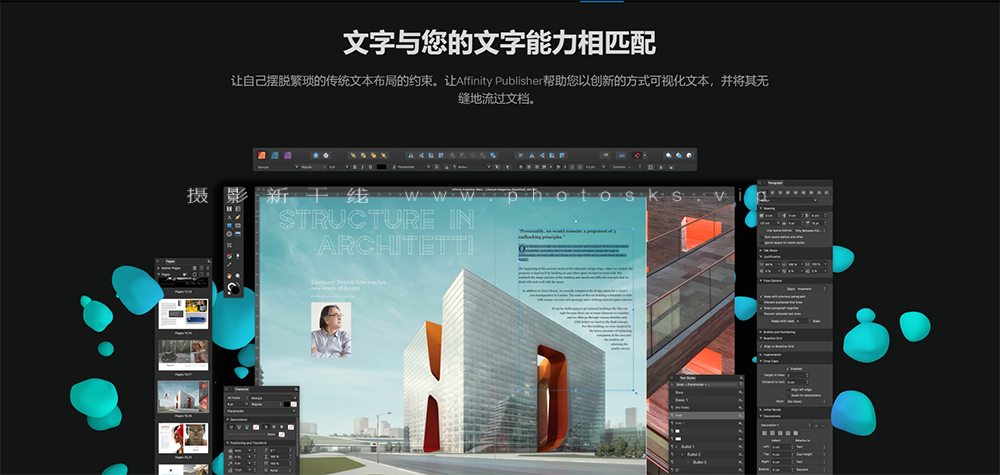Select the View hand tool

(x=229, y=275)
